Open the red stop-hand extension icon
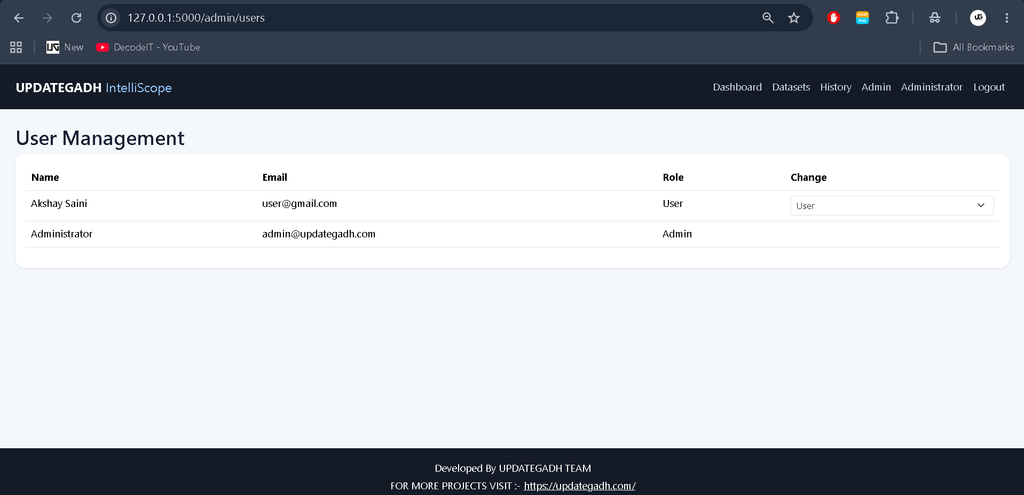The width and height of the screenshot is (1024, 495). tap(833, 18)
